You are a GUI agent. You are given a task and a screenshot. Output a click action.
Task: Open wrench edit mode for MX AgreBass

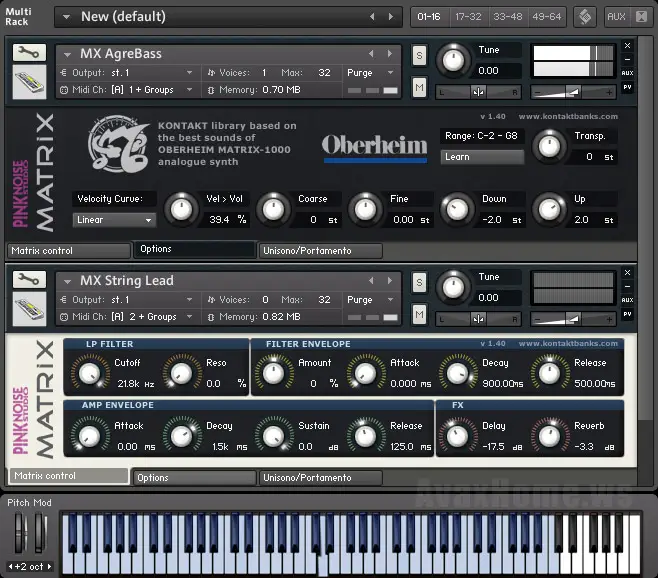pyautogui.click(x=29, y=52)
